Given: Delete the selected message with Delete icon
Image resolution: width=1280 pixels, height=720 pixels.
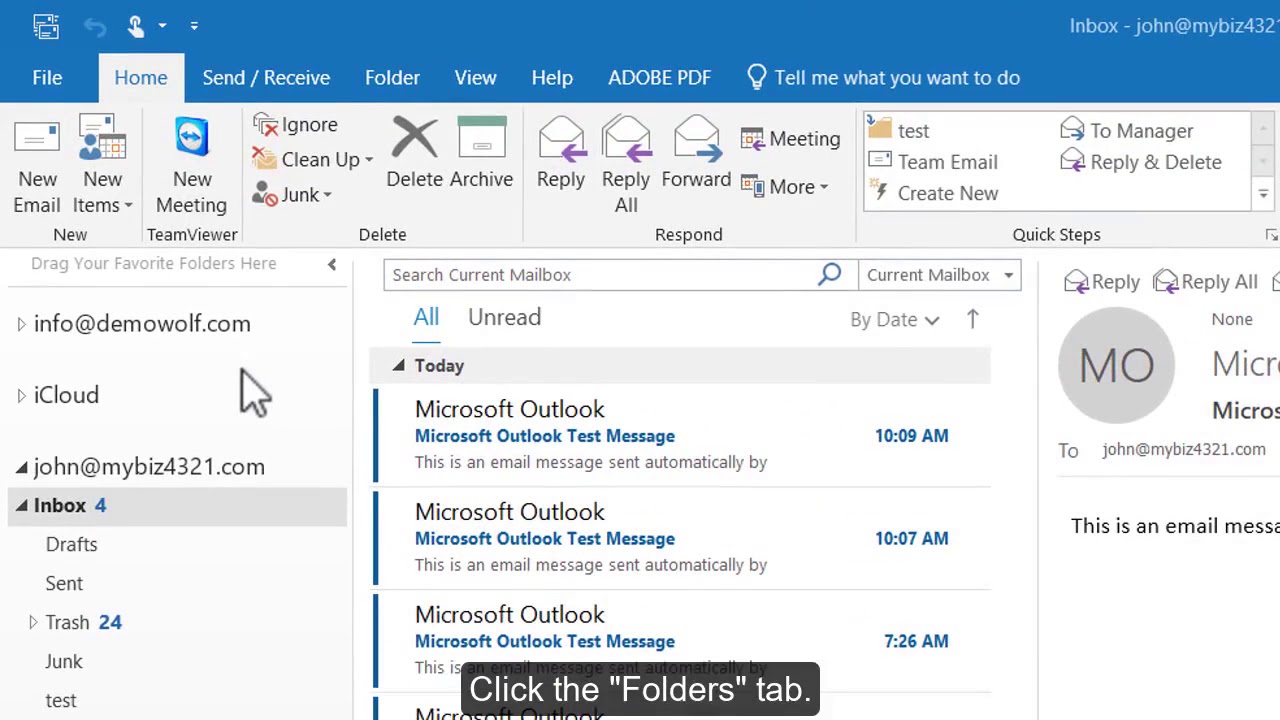Looking at the screenshot, I should click(x=414, y=140).
